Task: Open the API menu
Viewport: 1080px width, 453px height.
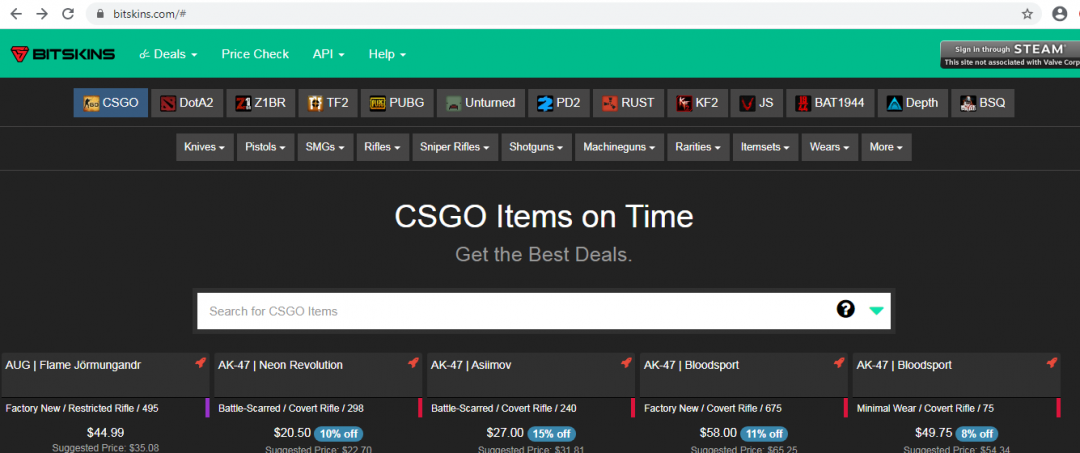Action: (328, 54)
